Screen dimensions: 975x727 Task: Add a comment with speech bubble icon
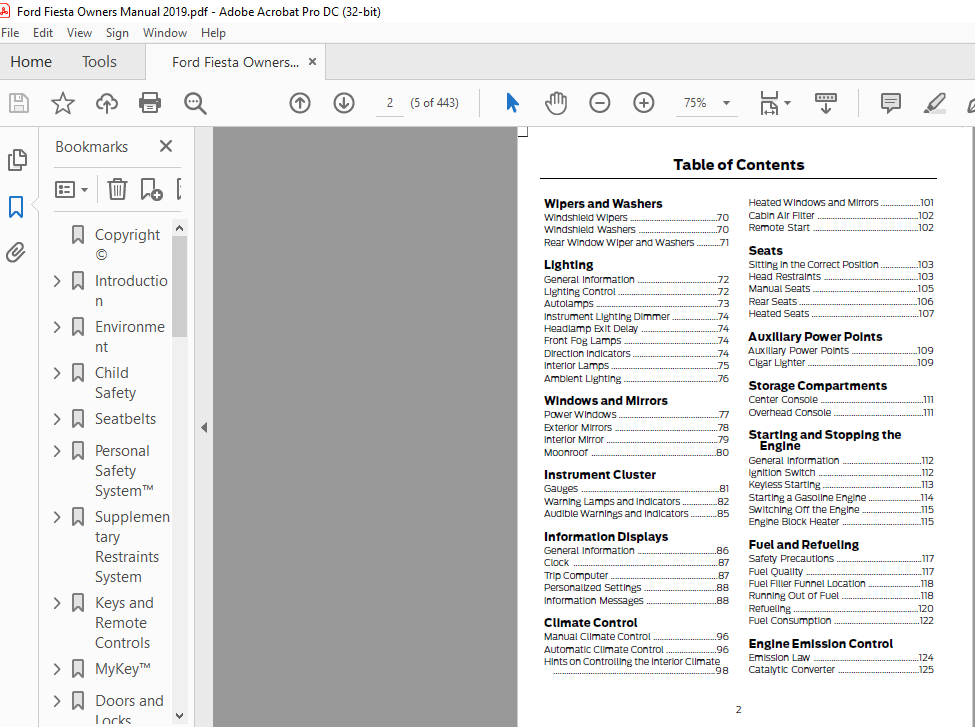(x=890, y=103)
